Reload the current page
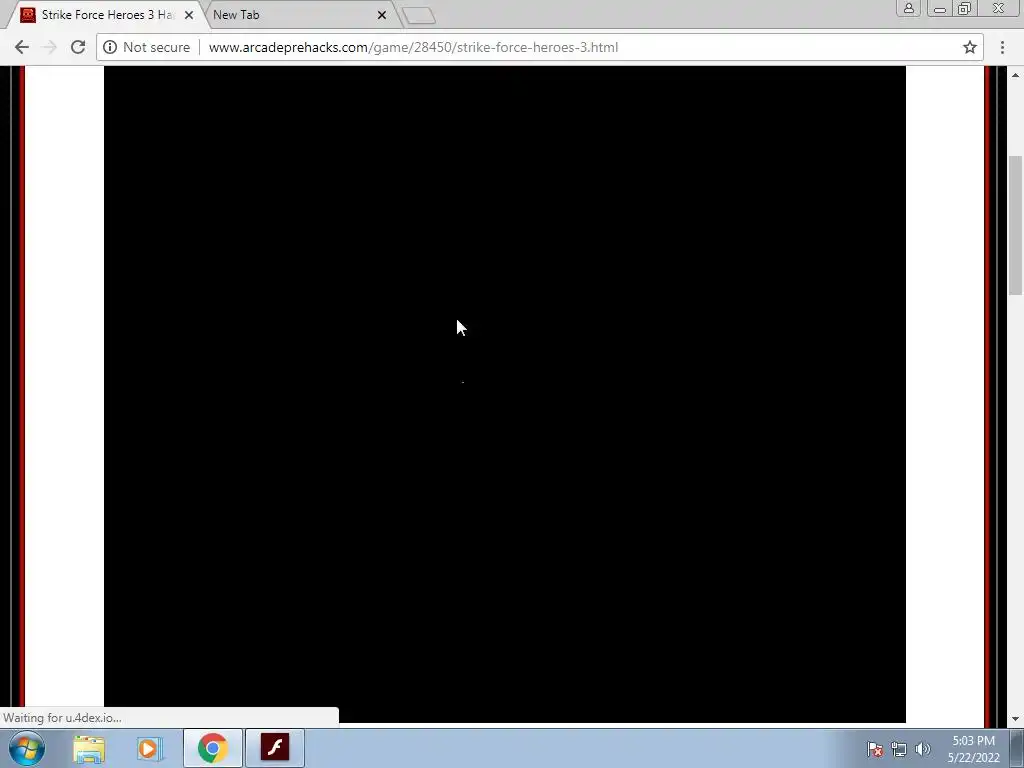Viewport: 1024px width, 768px height. tap(78, 47)
